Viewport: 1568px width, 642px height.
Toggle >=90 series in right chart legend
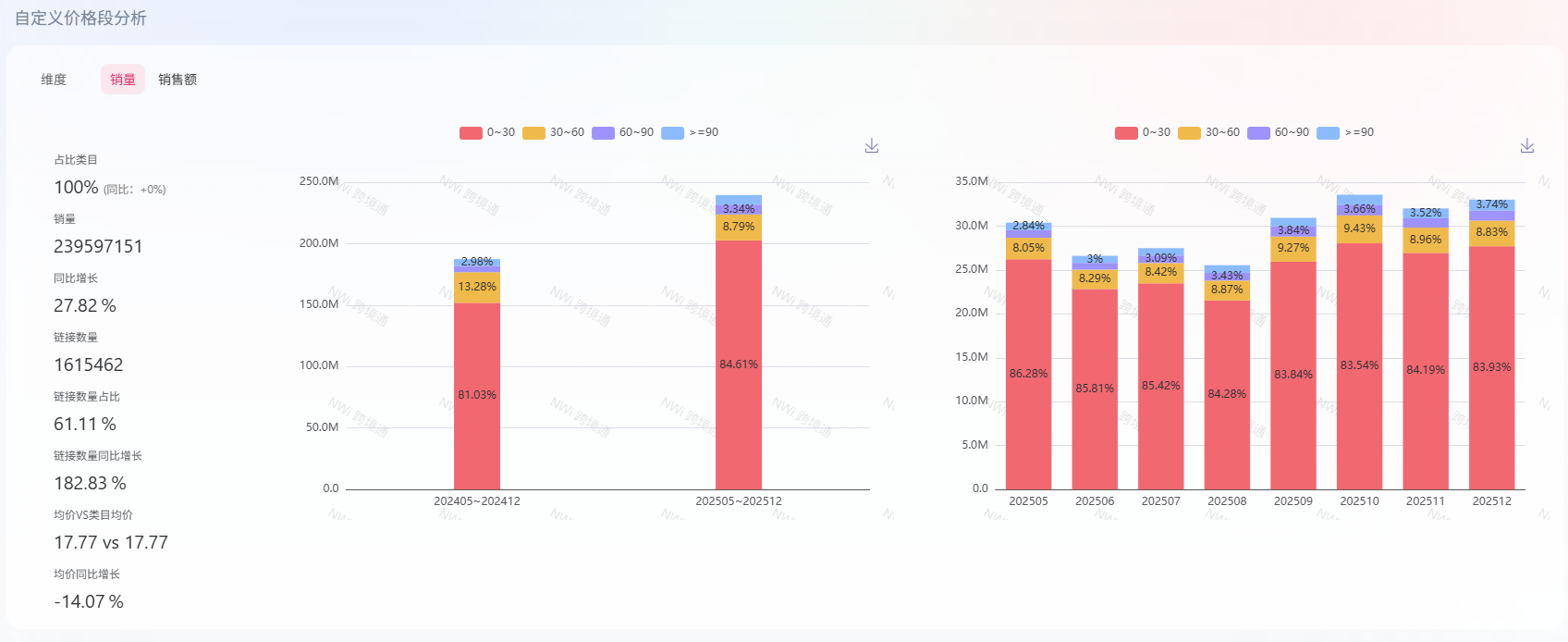[x=1346, y=132]
